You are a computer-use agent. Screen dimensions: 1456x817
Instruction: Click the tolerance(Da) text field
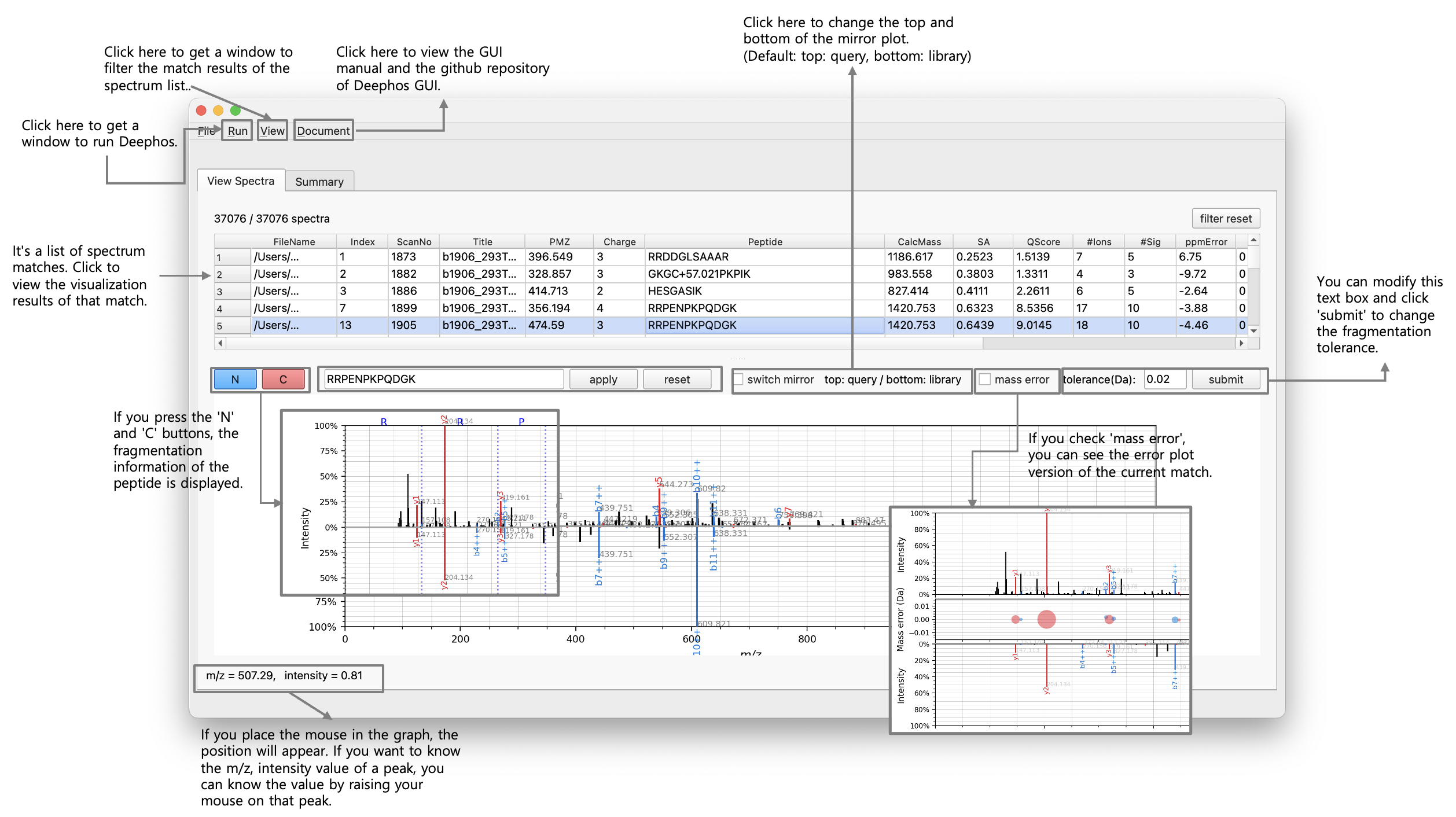pyautogui.click(x=1164, y=380)
